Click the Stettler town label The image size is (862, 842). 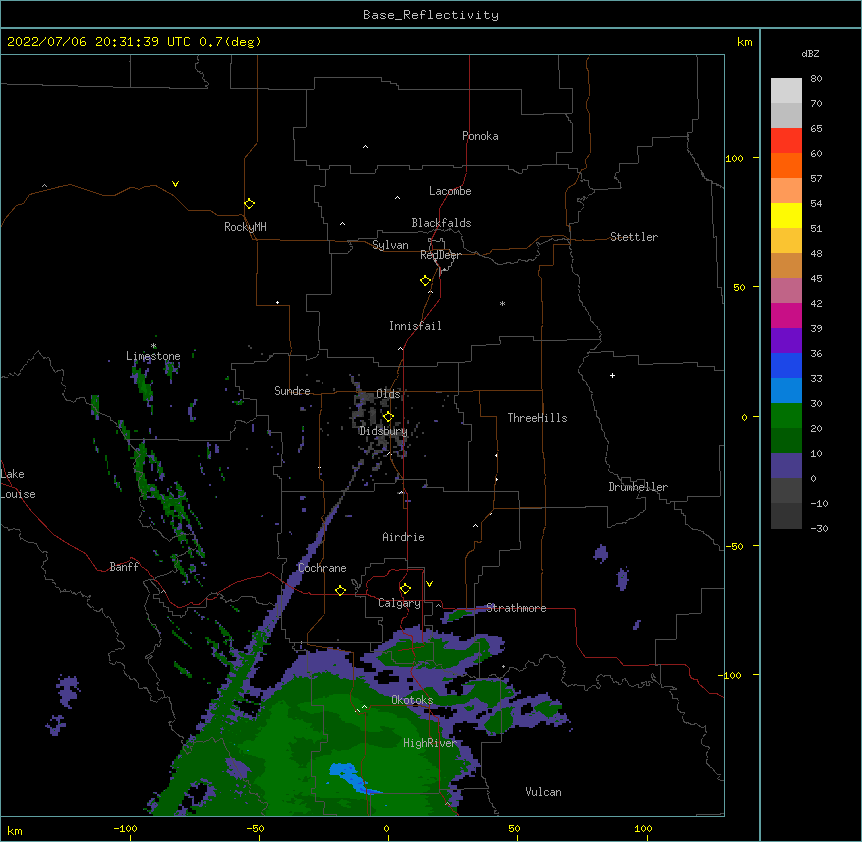(634, 237)
